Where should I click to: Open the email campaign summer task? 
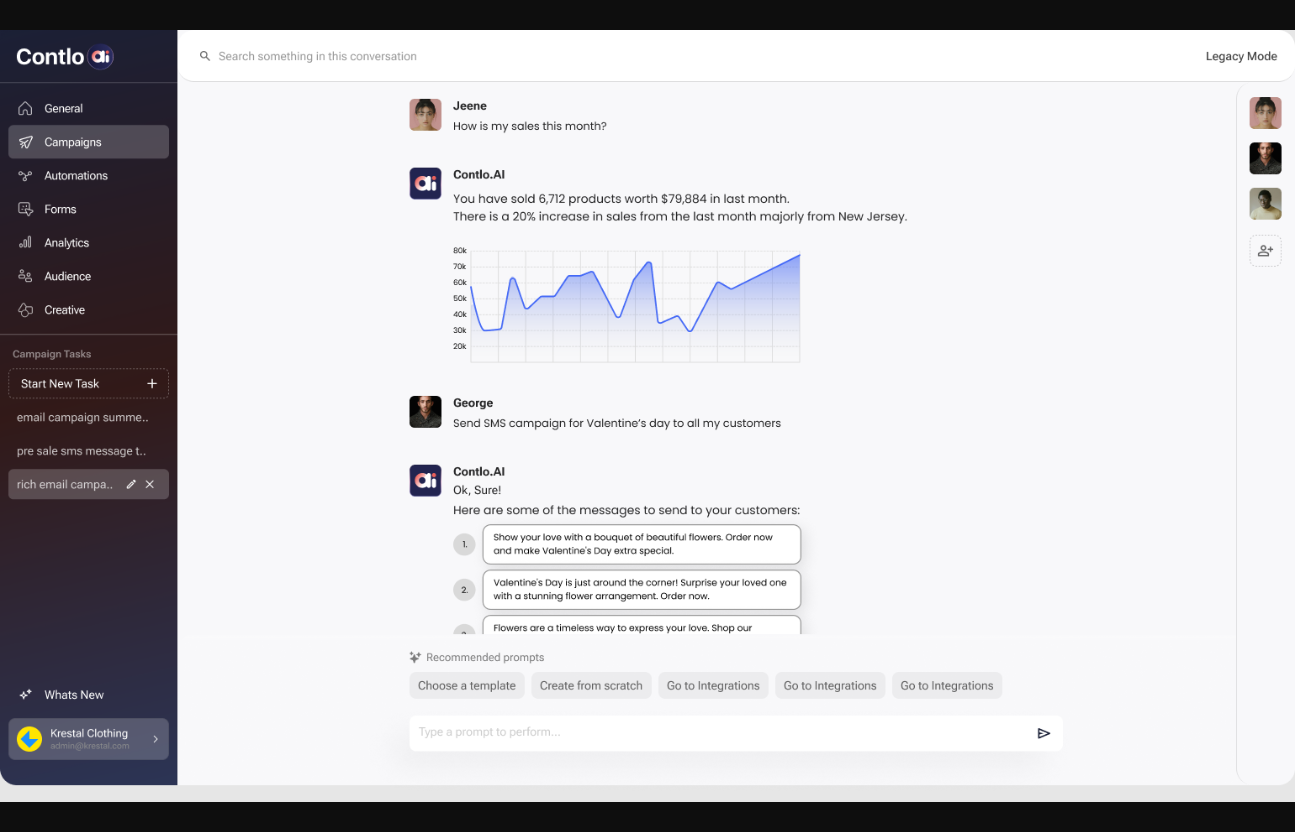[x=82, y=418]
